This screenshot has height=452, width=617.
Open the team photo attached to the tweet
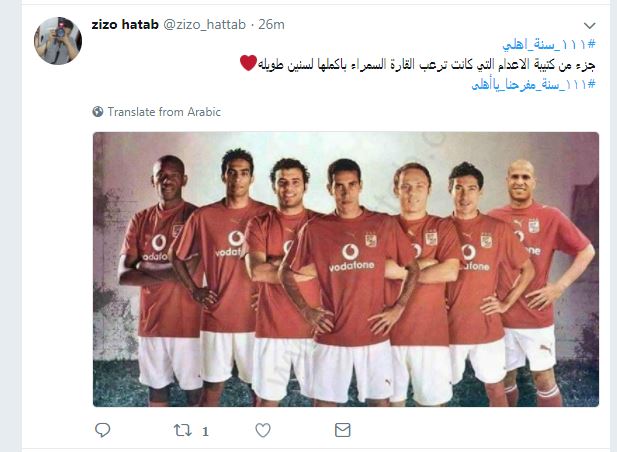coord(346,269)
